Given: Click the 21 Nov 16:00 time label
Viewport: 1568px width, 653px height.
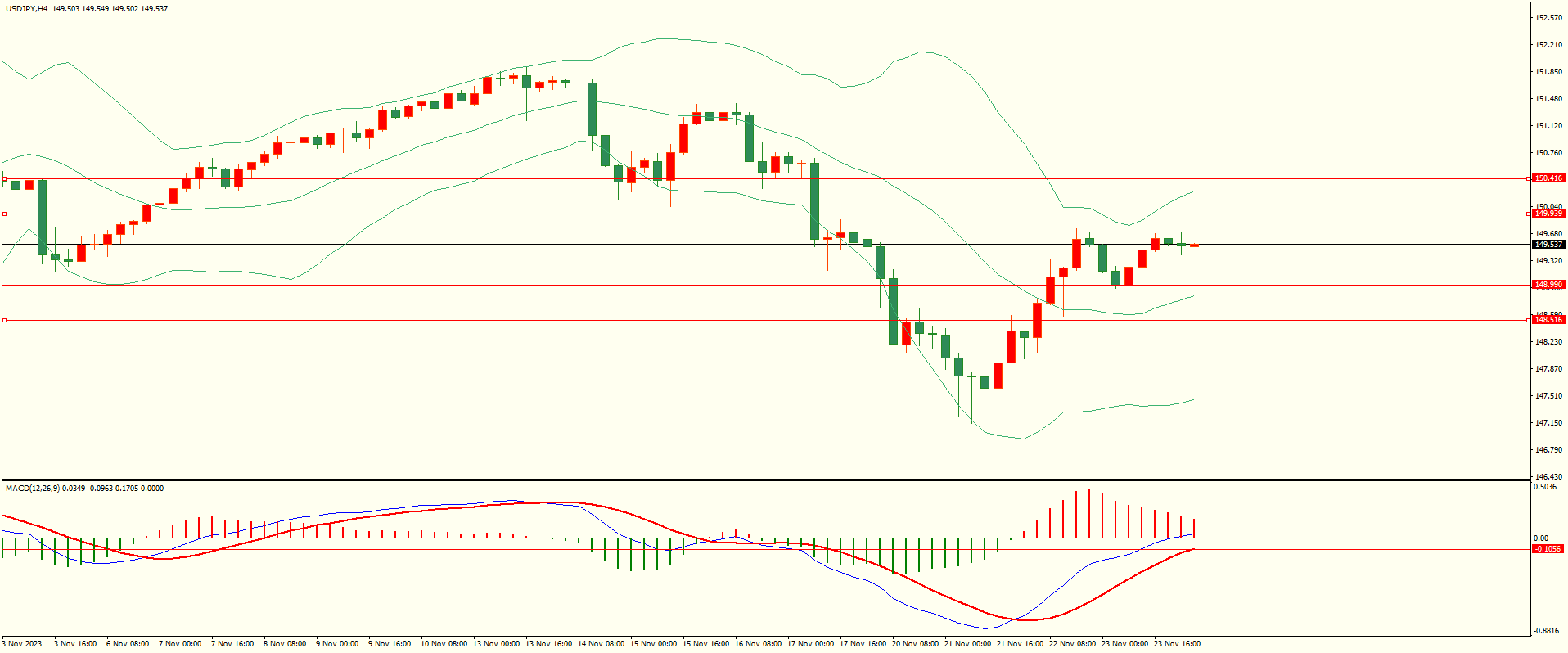Looking at the screenshot, I should 1020,644.
